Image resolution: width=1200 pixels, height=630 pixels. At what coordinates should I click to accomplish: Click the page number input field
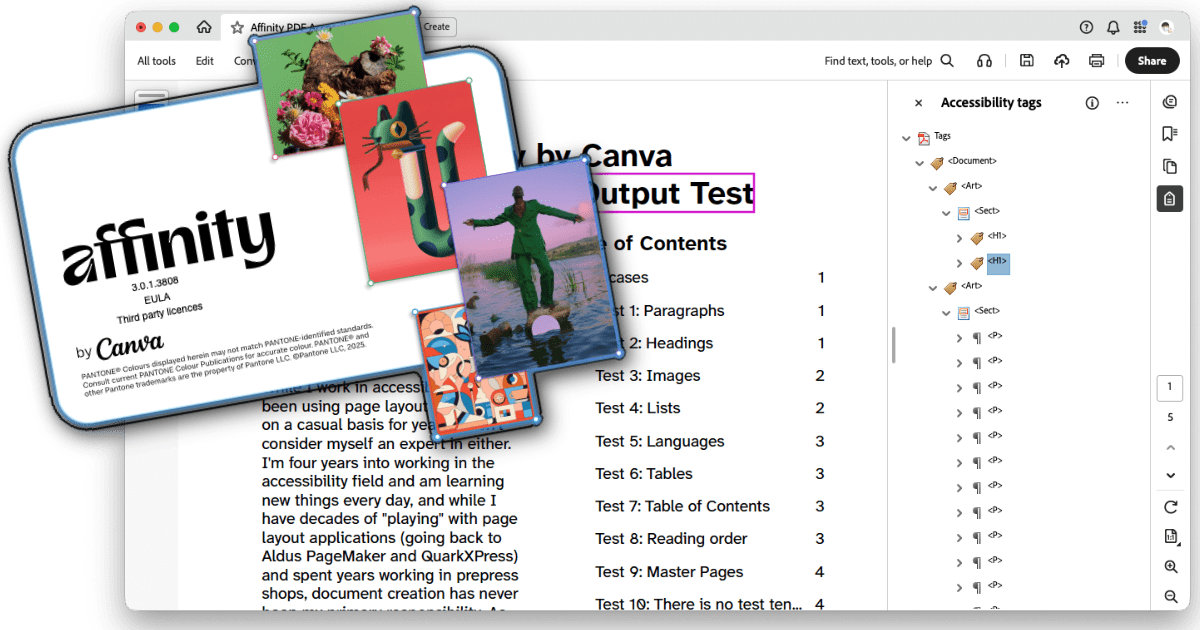pos(1170,387)
